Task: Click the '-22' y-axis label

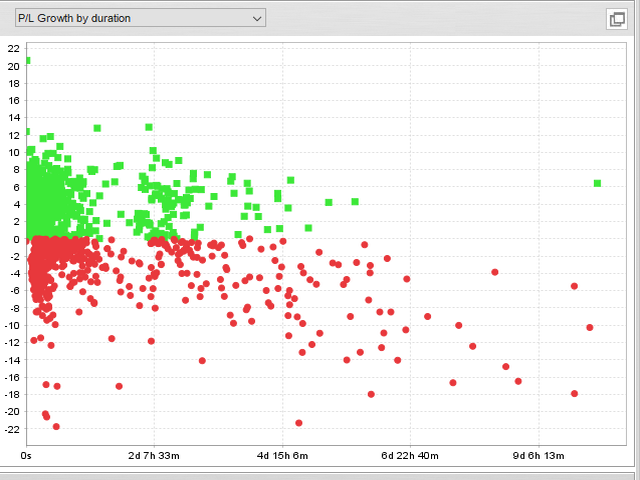Action: pyautogui.click(x=12, y=429)
